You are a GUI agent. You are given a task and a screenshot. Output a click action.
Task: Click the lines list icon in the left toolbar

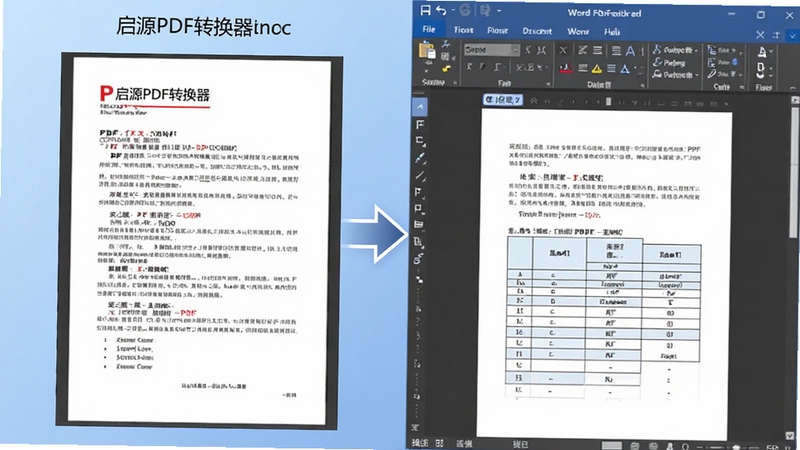pyautogui.click(x=419, y=224)
